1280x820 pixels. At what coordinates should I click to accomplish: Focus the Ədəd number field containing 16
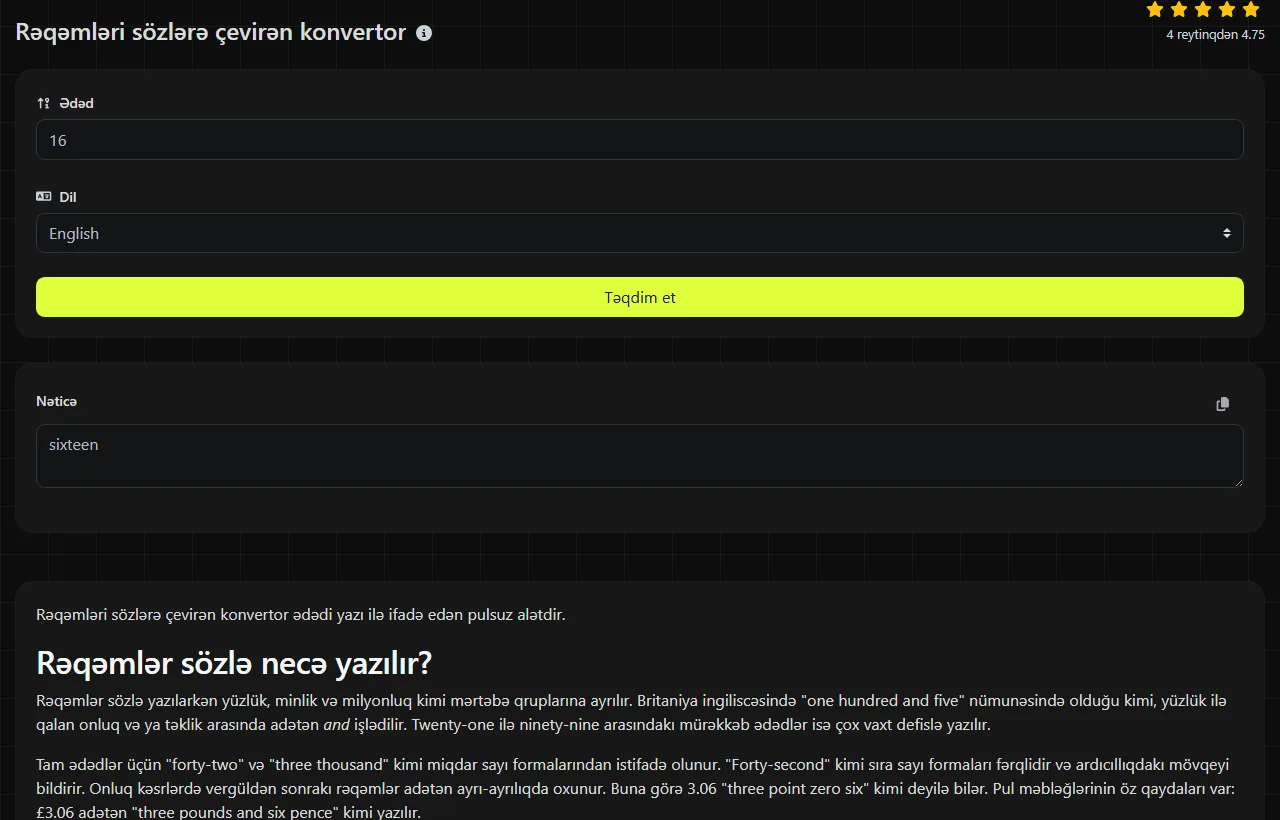click(x=640, y=140)
